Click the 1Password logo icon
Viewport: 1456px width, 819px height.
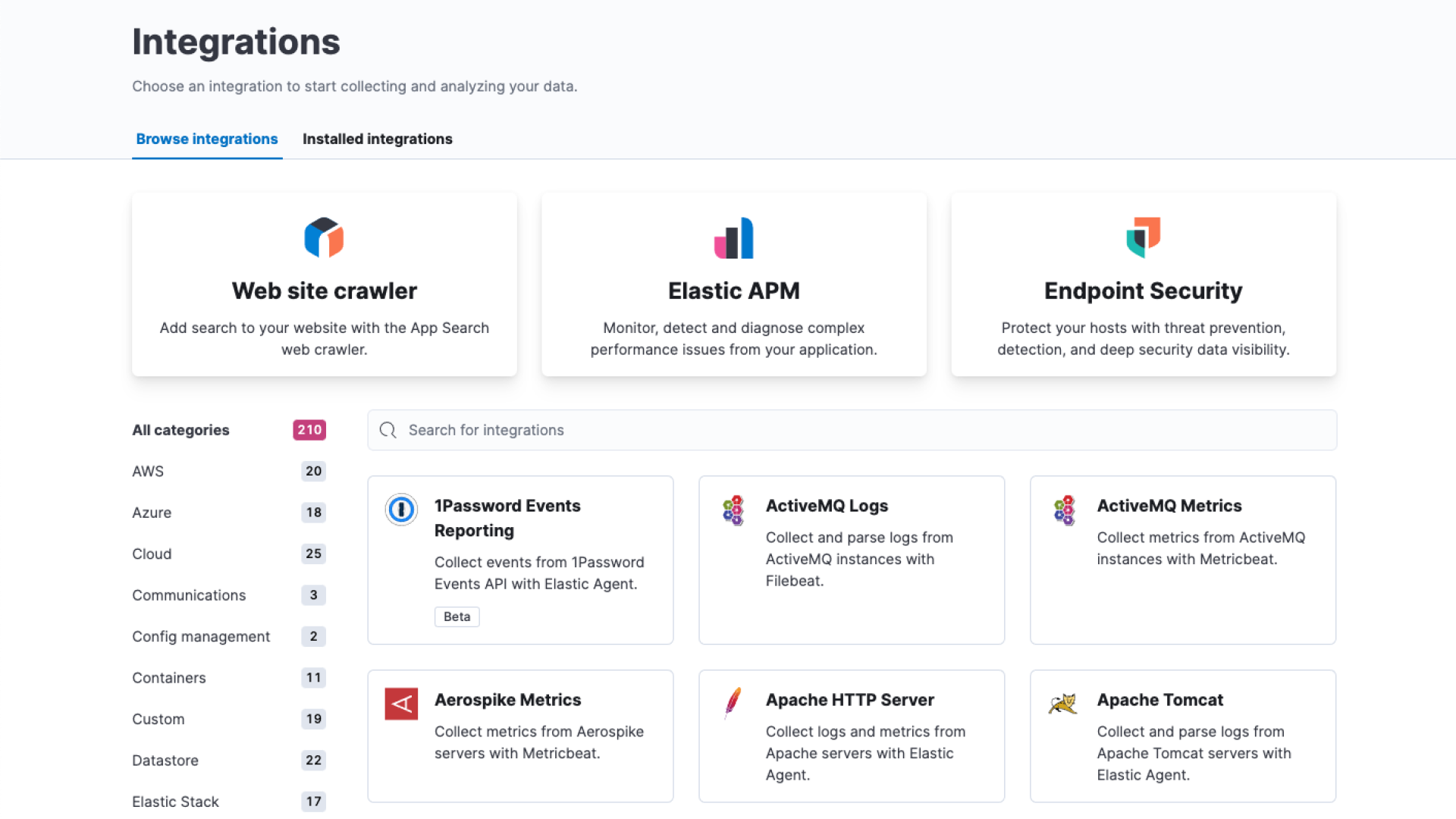[401, 510]
